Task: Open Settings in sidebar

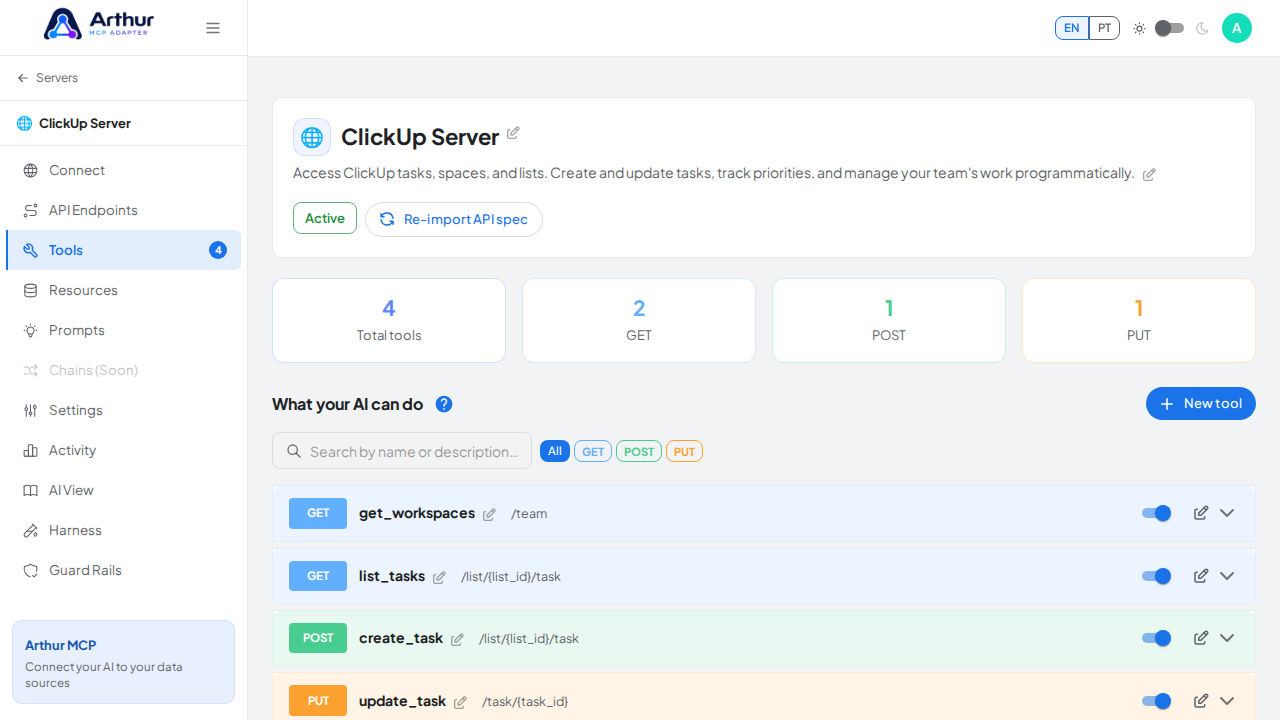Action: [x=123, y=410]
